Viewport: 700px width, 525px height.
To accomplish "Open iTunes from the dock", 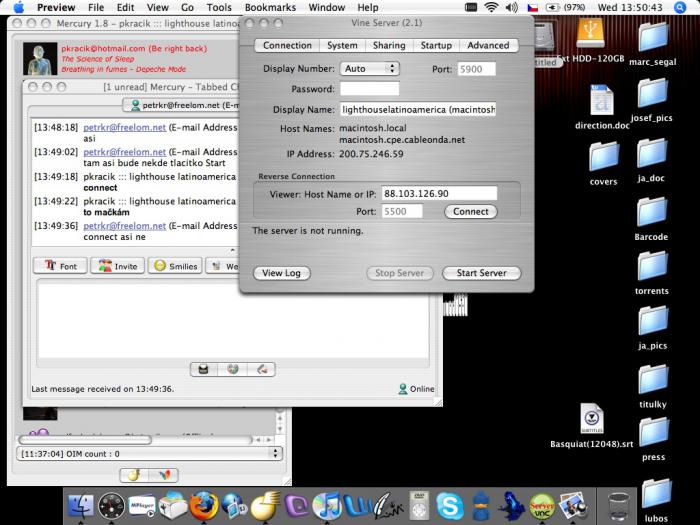I will 327,507.
